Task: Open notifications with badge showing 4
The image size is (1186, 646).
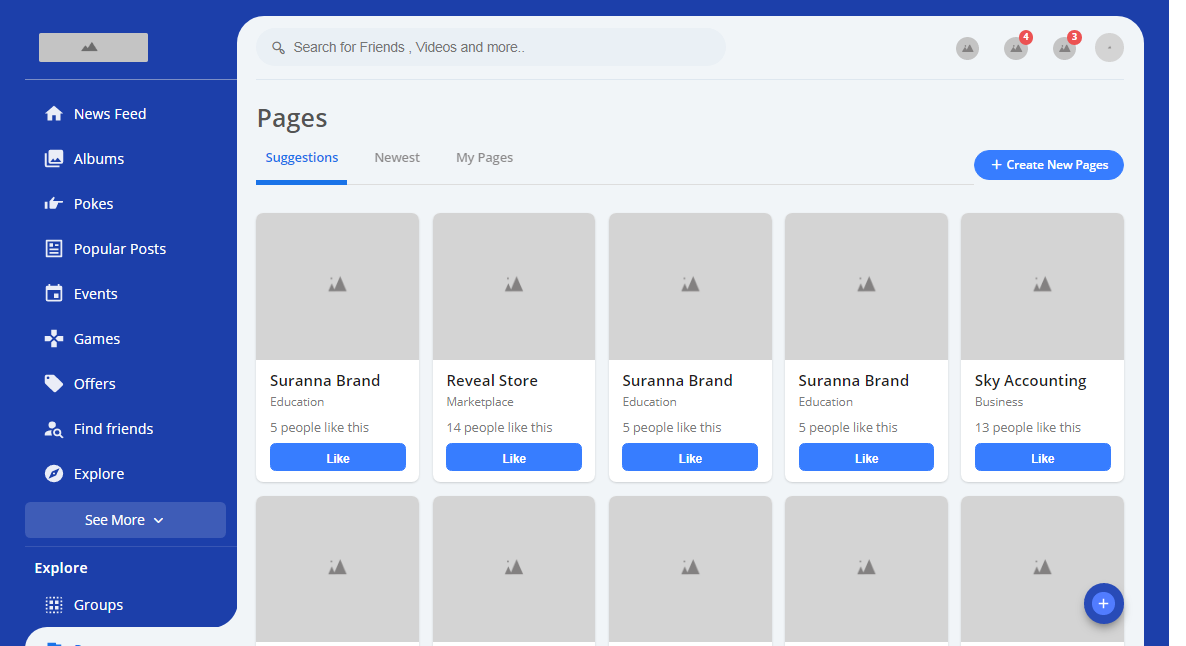Action: click(1016, 48)
